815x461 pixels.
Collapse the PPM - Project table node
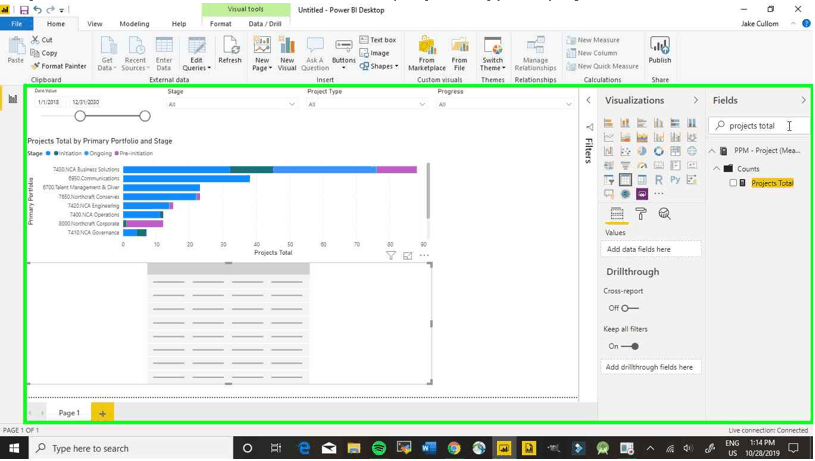[712, 151]
